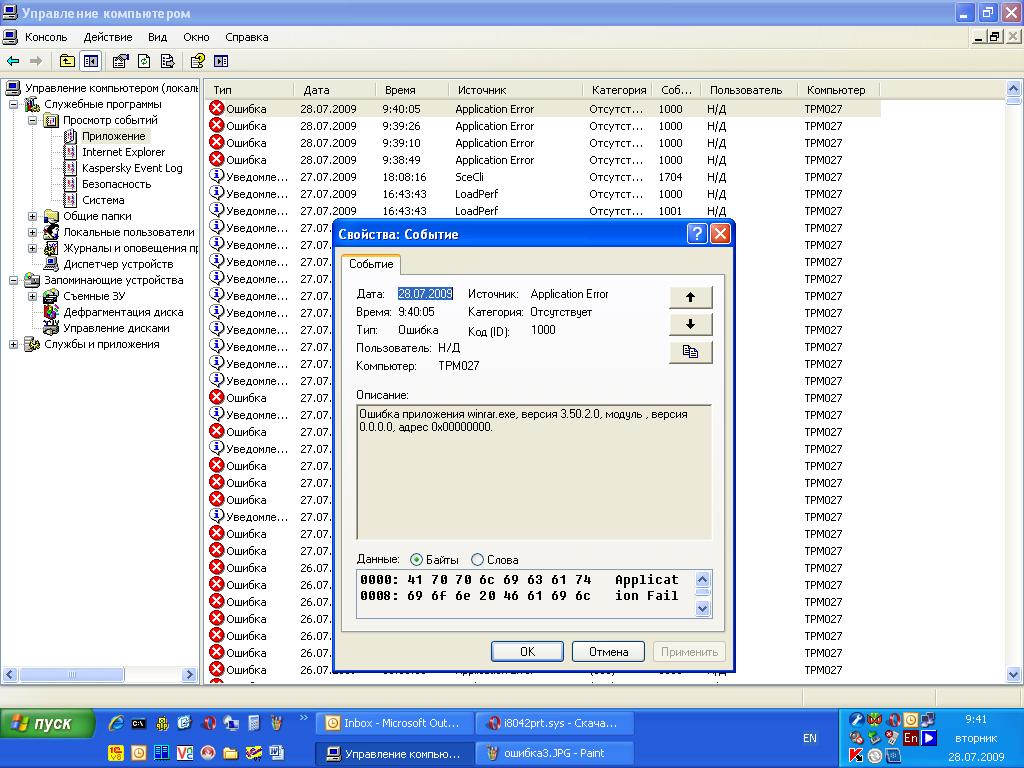The width and height of the screenshot is (1024, 768).
Task: Switch to i8042prt.sys Opera taskbar button
Action: (554, 723)
